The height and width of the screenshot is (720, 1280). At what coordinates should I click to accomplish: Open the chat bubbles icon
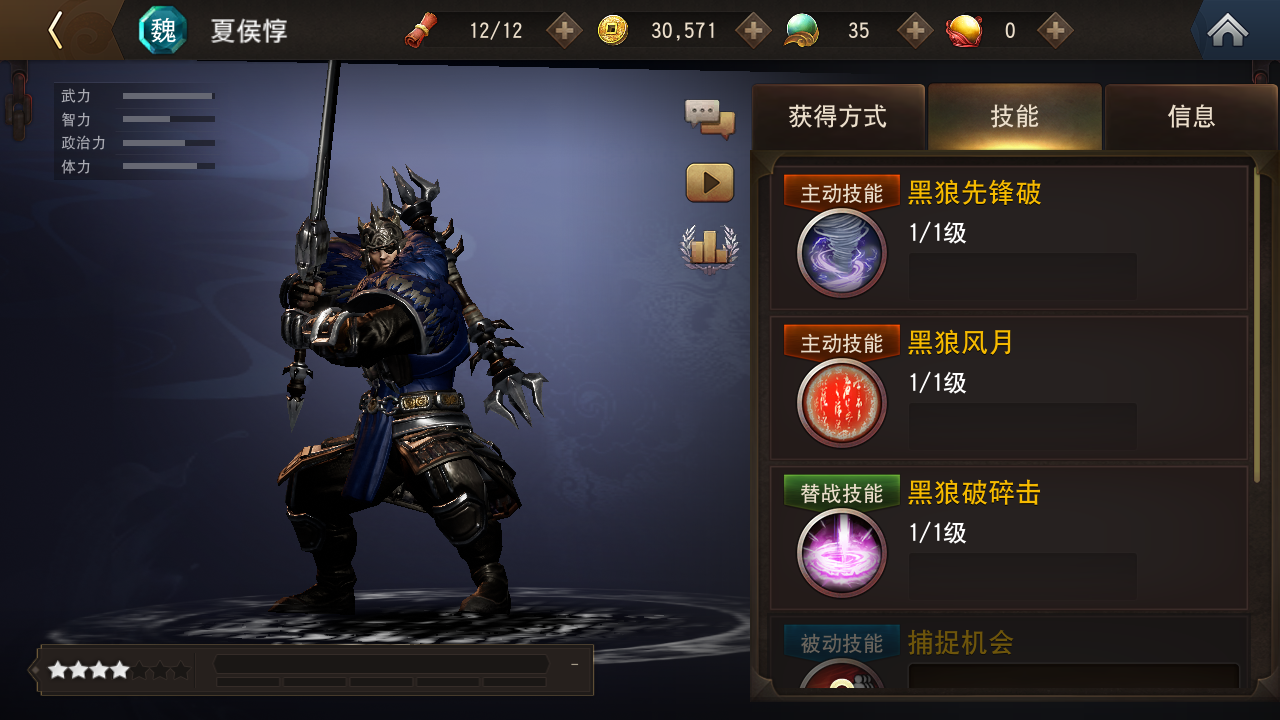[x=710, y=119]
